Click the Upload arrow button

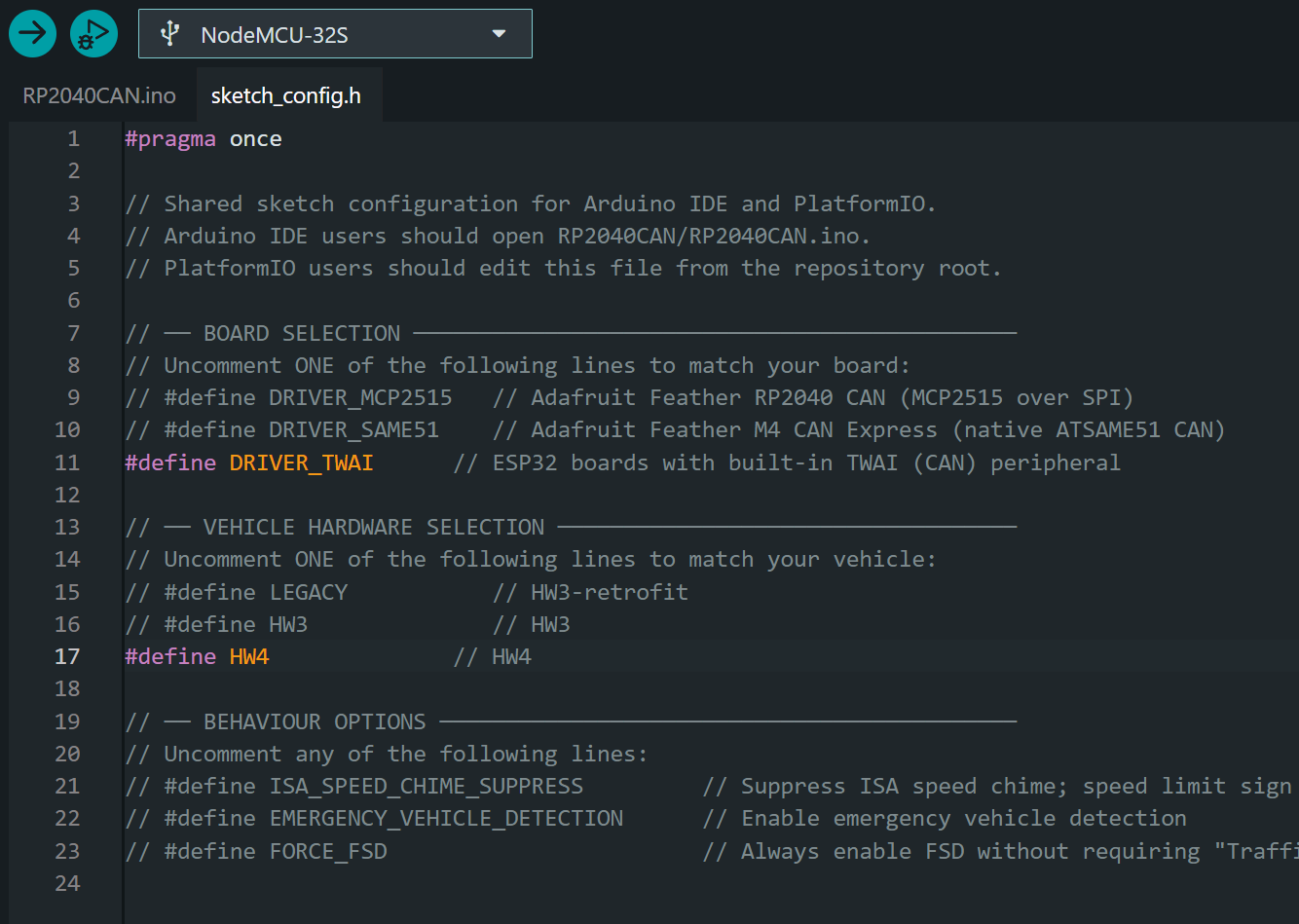32,34
